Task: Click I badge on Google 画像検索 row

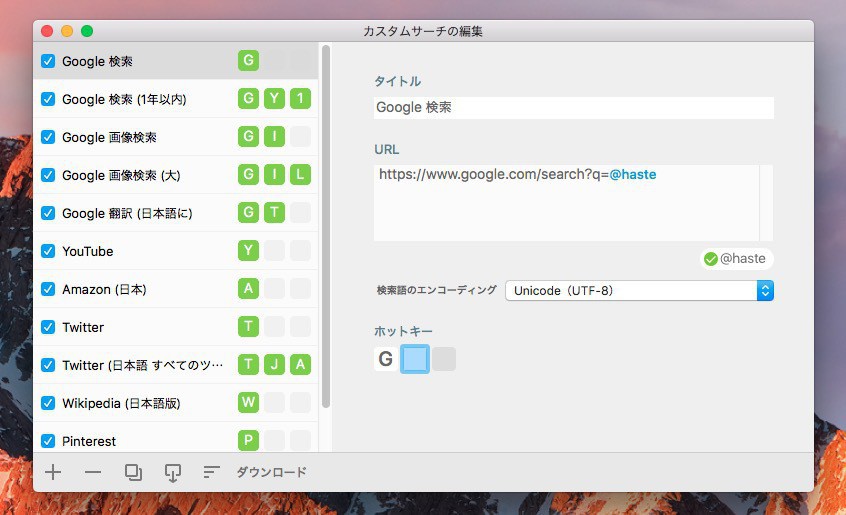Action: (x=274, y=136)
